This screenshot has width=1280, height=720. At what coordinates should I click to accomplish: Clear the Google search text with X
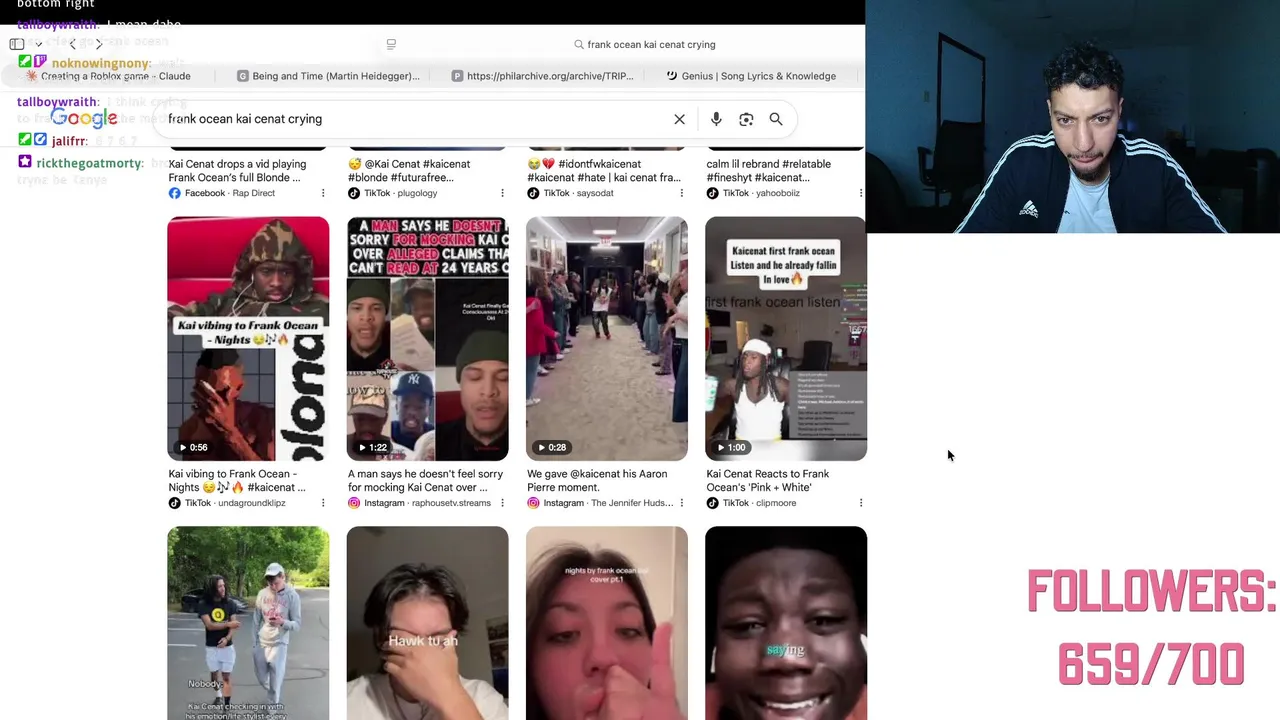[x=679, y=119]
